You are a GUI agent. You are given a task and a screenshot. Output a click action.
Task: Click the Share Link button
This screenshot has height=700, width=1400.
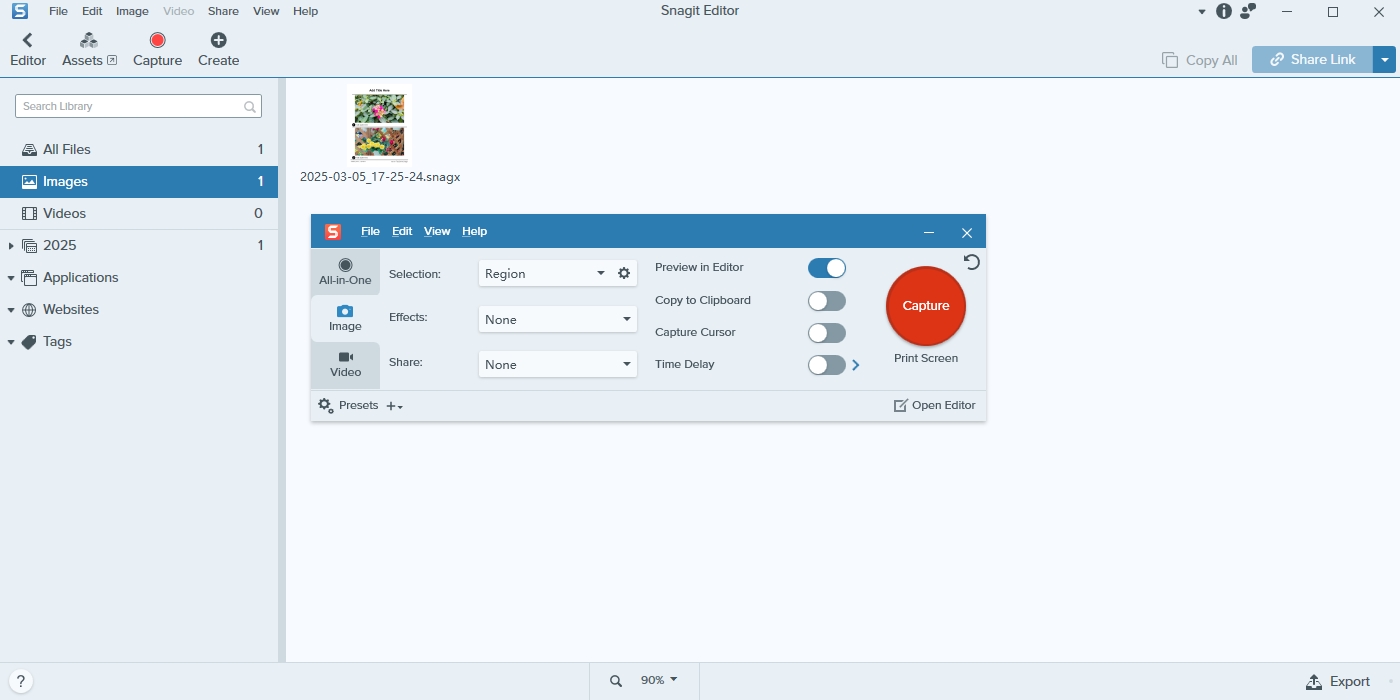[x=1312, y=60]
